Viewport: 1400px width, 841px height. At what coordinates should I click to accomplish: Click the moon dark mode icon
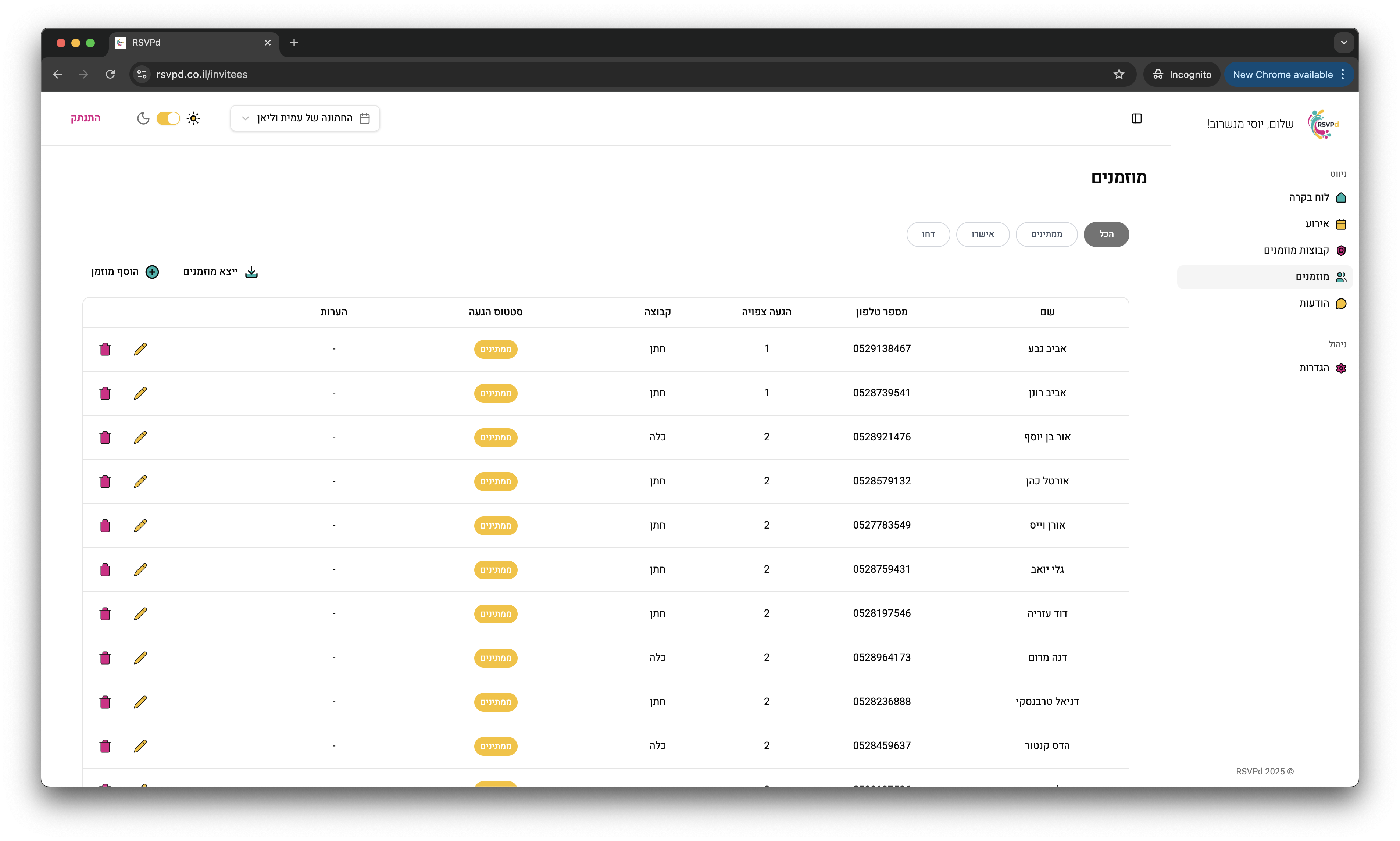click(x=143, y=118)
